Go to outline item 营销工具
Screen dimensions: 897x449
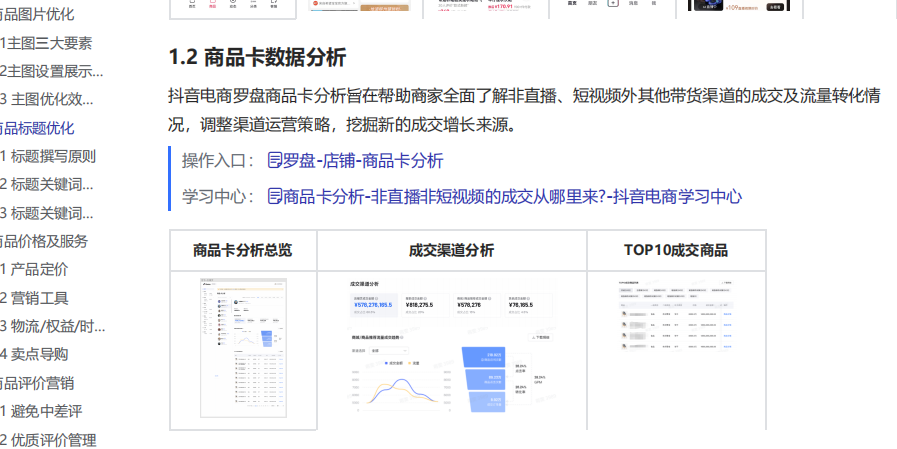[34, 298]
